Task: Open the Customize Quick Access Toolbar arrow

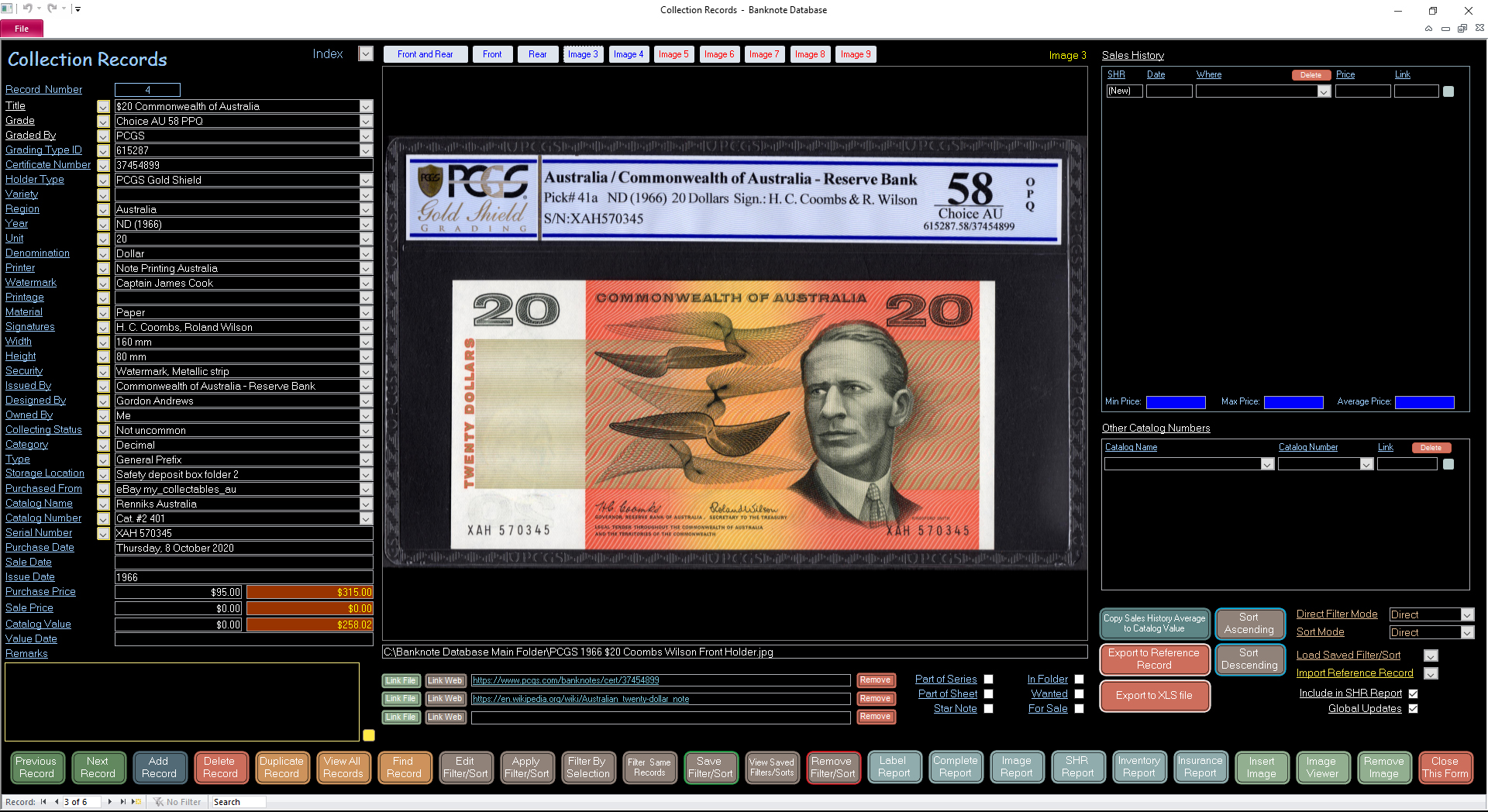Action: pyautogui.click(x=77, y=9)
